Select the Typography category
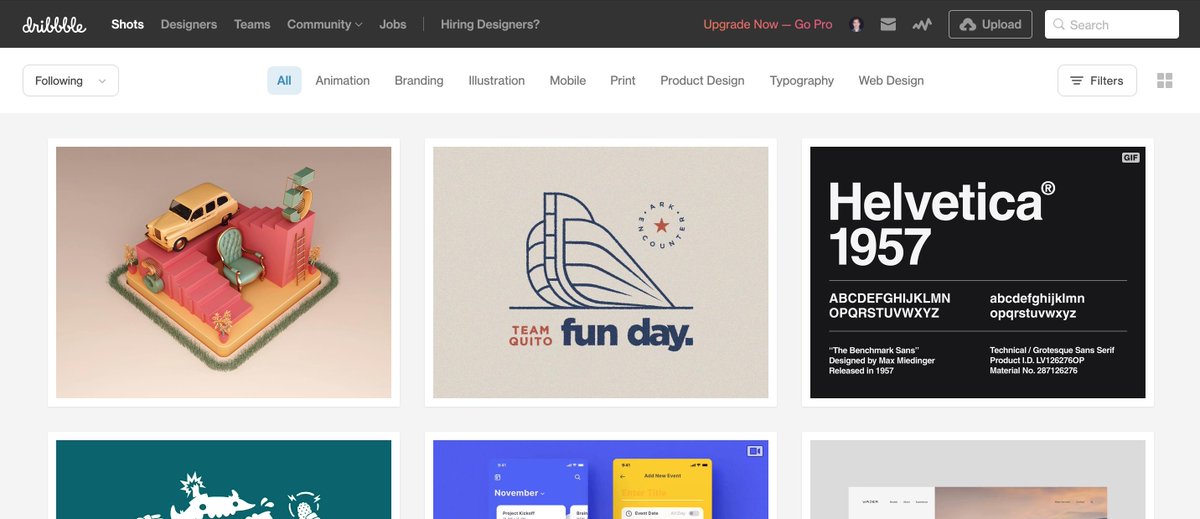 (802, 81)
